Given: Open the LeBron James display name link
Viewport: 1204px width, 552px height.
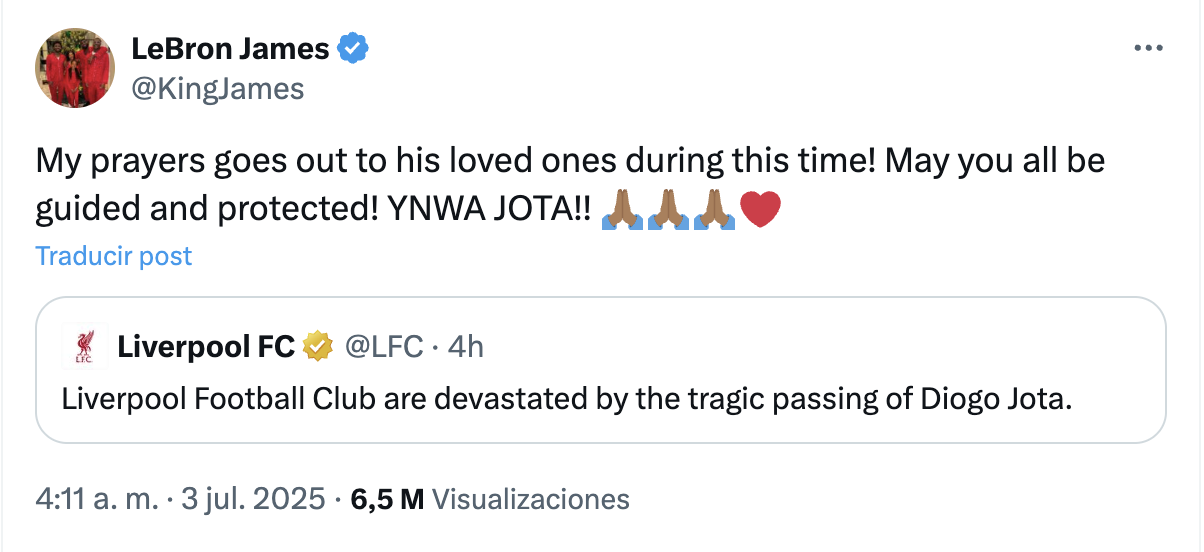Looking at the screenshot, I should pyautogui.click(x=230, y=47).
